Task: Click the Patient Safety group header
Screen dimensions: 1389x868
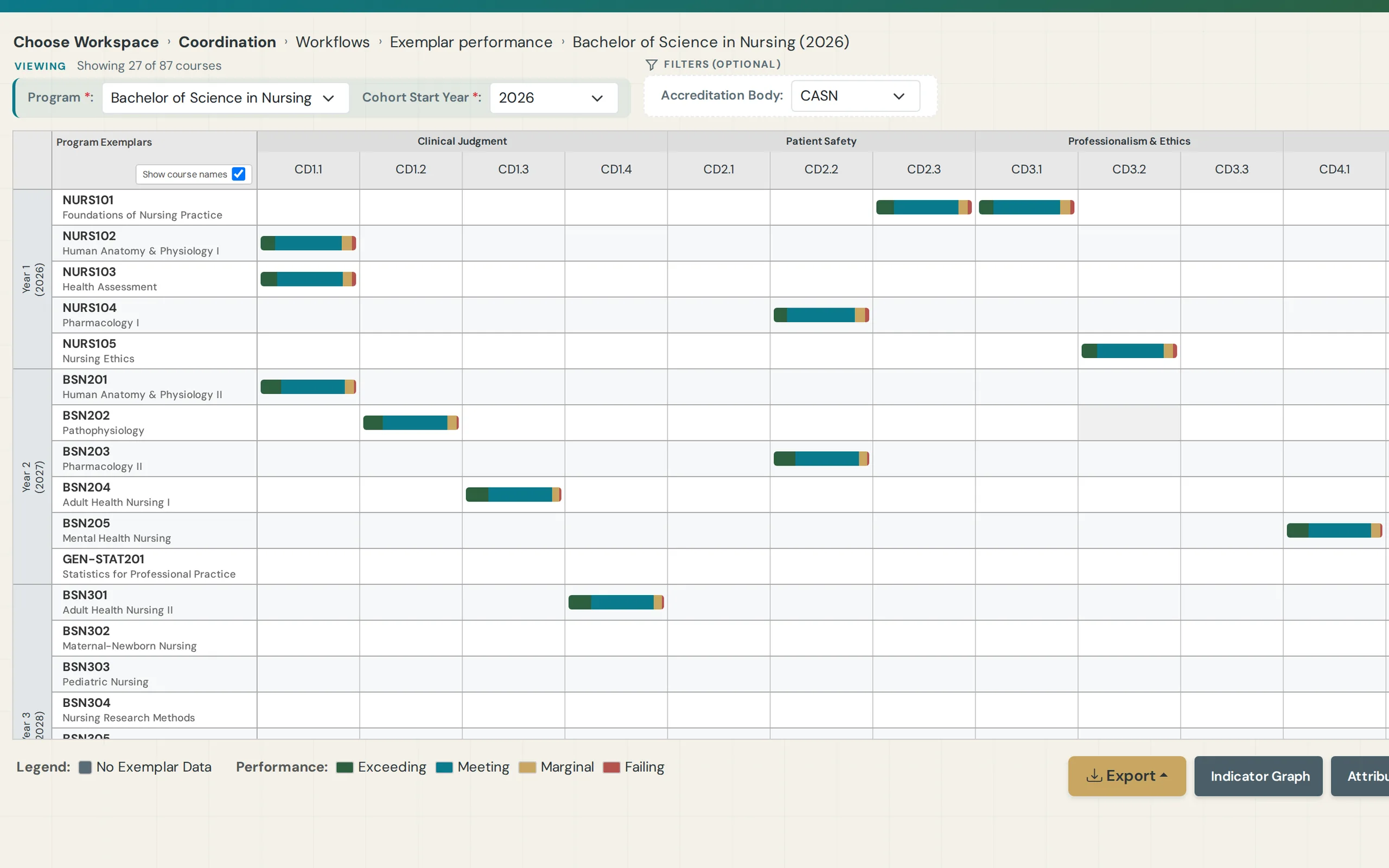Action: 821,141
